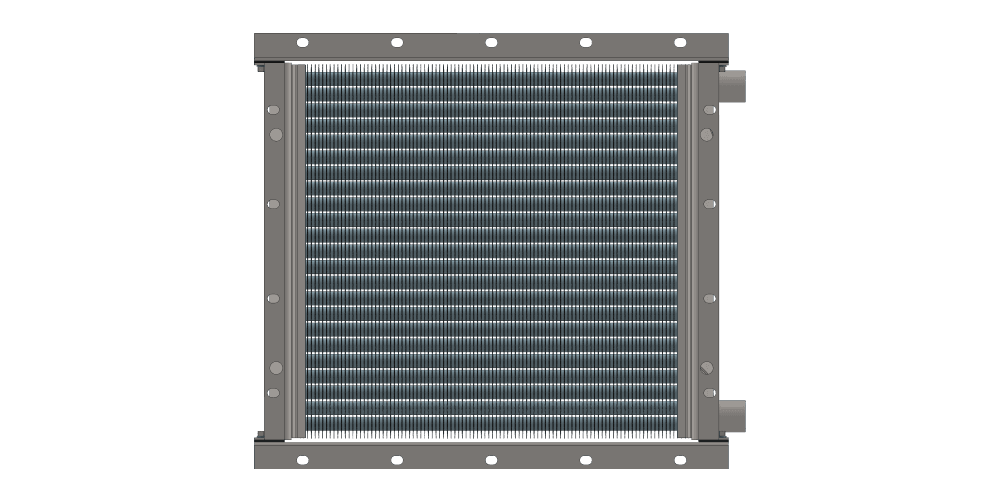
Task: Select the left side frame plate
Action: 272,250
